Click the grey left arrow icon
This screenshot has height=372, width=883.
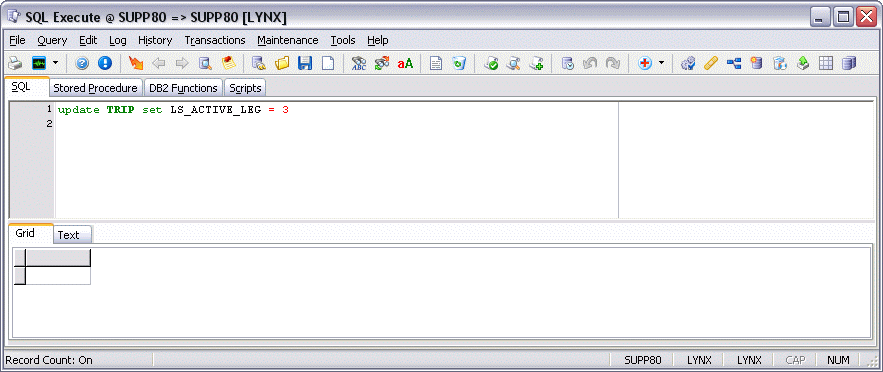tap(159, 64)
